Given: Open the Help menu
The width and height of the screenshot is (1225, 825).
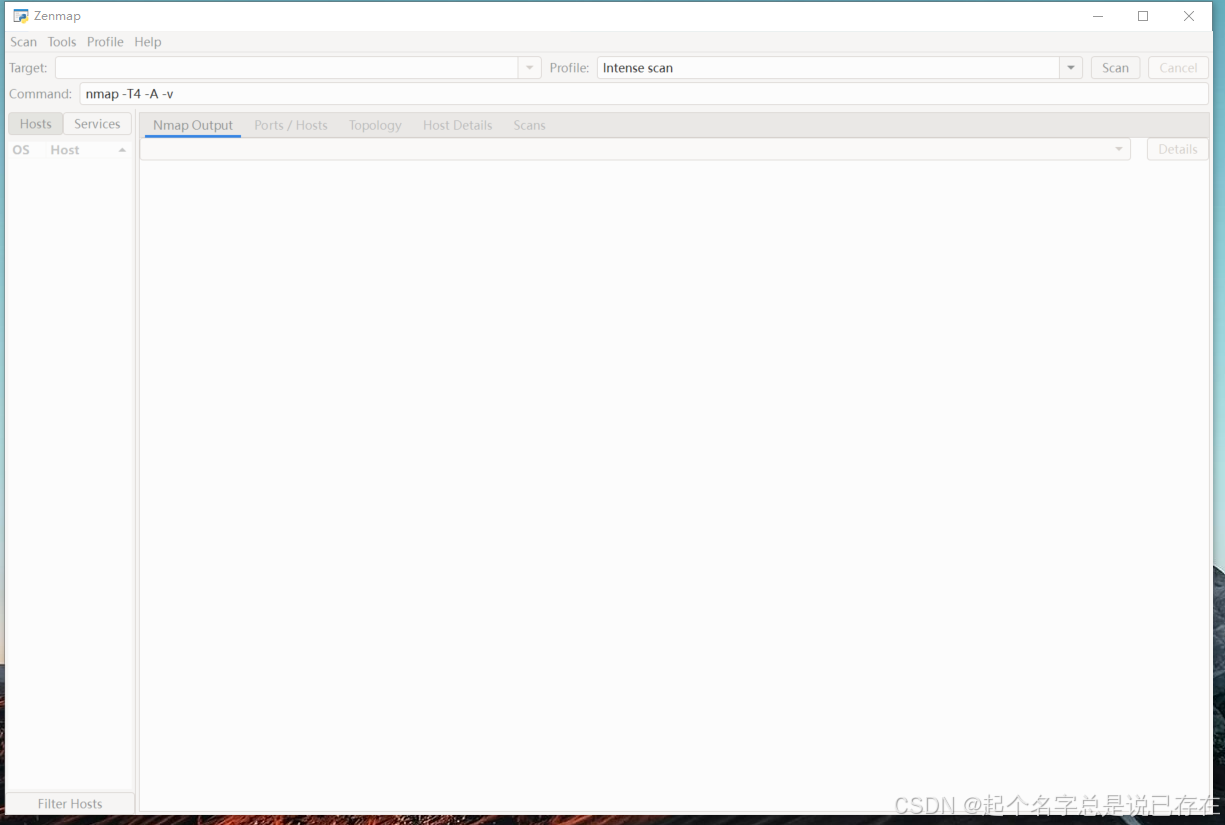Looking at the screenshot, I should [x=148, y=42].
